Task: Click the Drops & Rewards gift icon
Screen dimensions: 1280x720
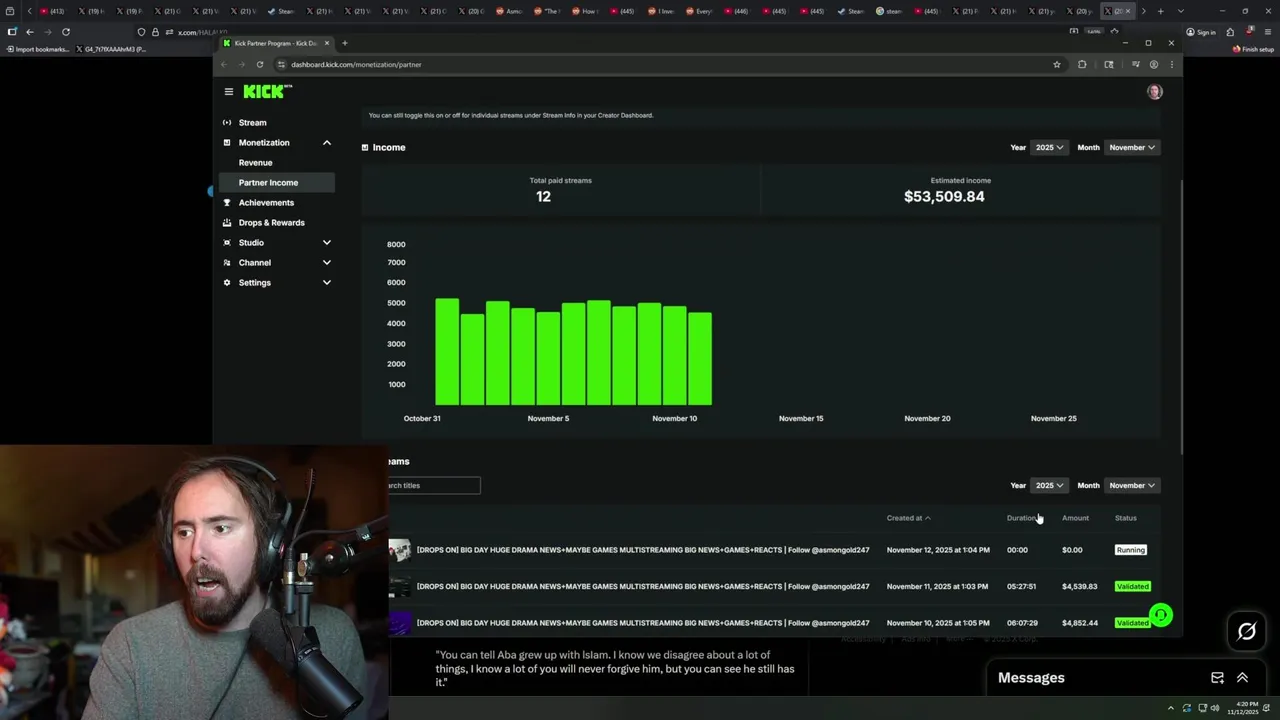Action: pyautogui.click(x=227, y=223)
